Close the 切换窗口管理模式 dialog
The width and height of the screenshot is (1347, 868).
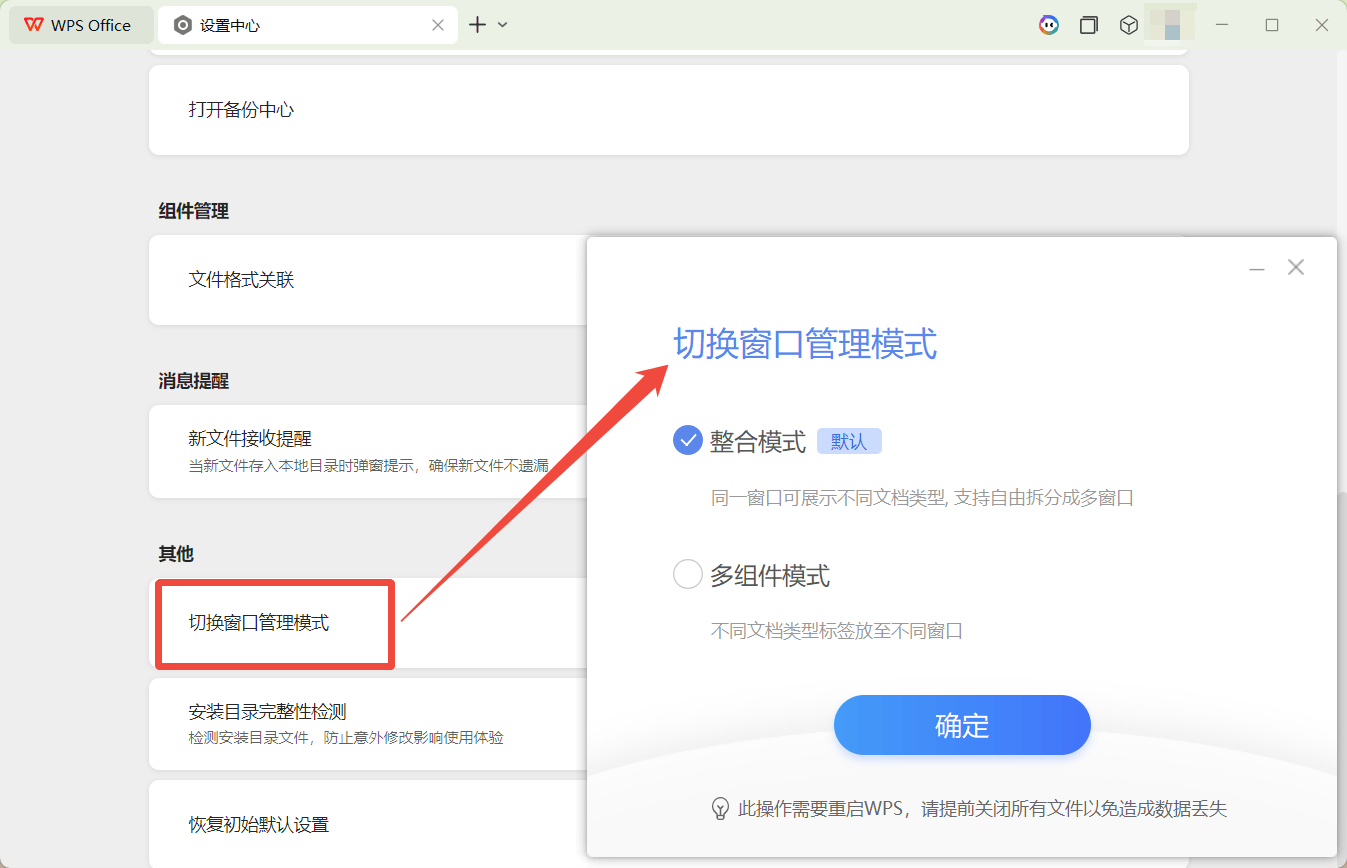[x=1296, y=267]
